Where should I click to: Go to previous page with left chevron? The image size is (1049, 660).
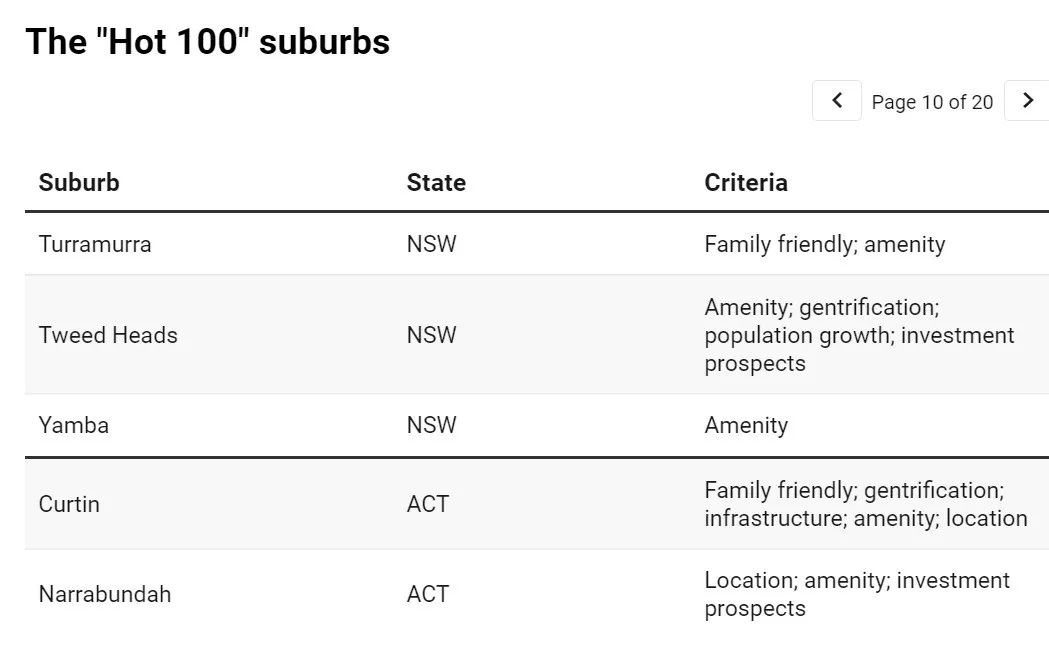pyautogui.click(x=836, y=100)
